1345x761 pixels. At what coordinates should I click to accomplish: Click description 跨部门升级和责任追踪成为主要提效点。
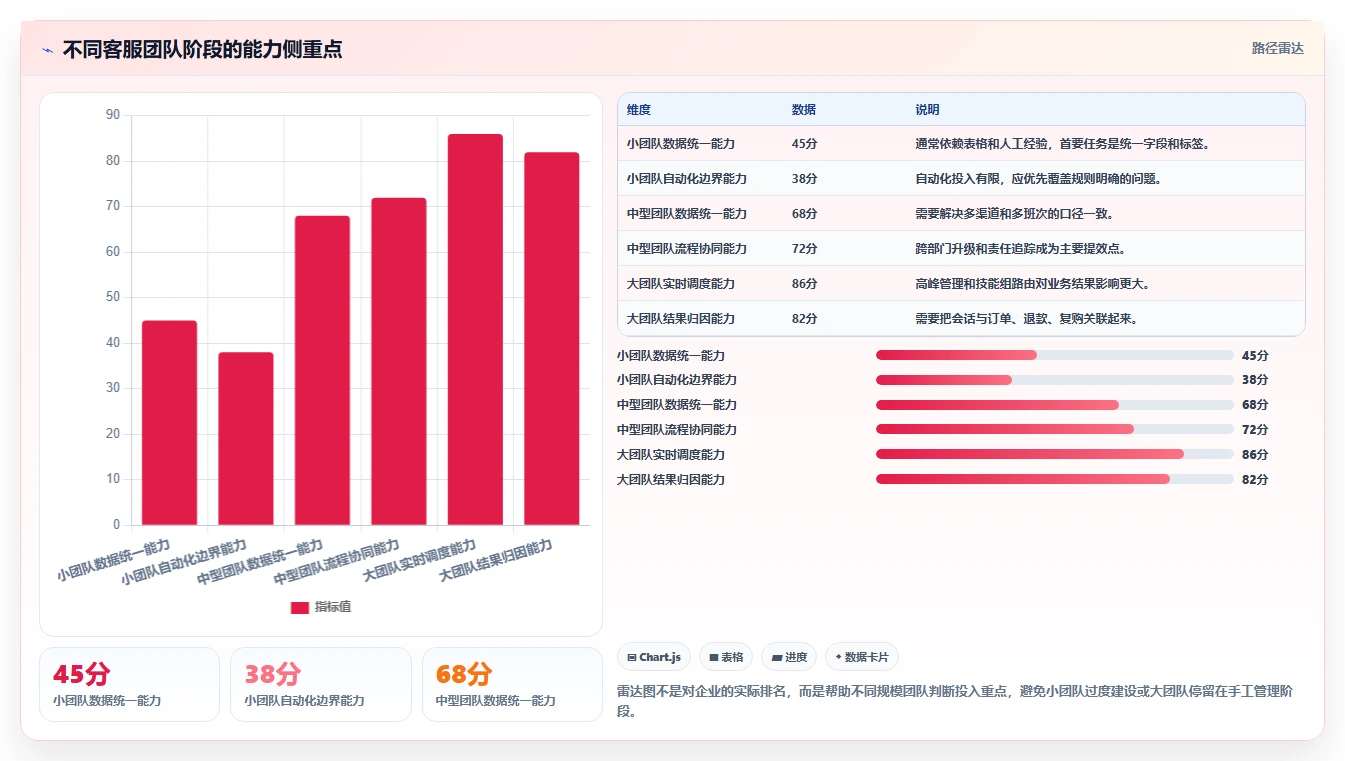coord(1020,249)
